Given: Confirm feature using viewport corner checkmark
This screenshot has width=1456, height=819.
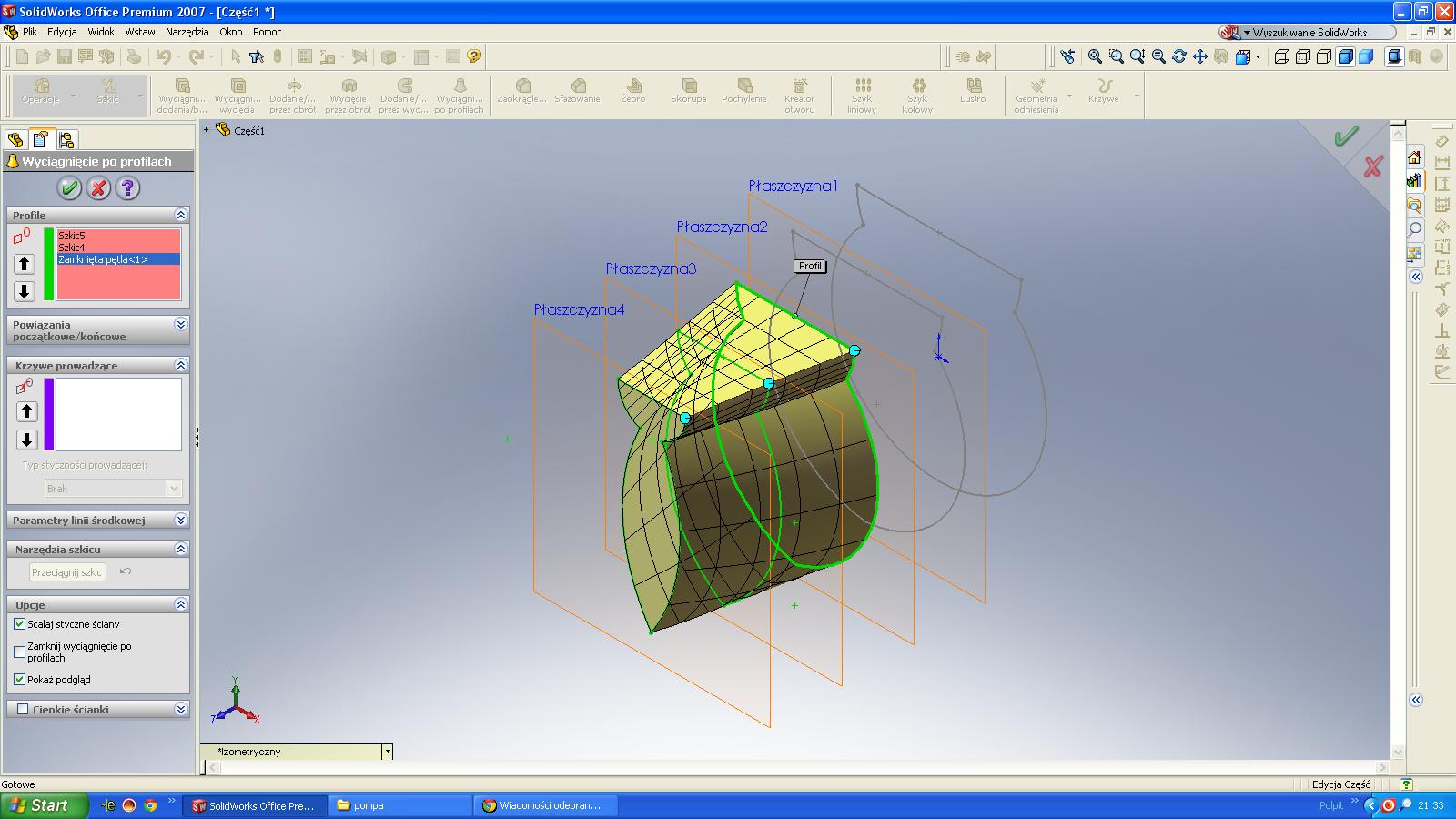Looking at the screenshot, I should click(x=1346, y=137).
